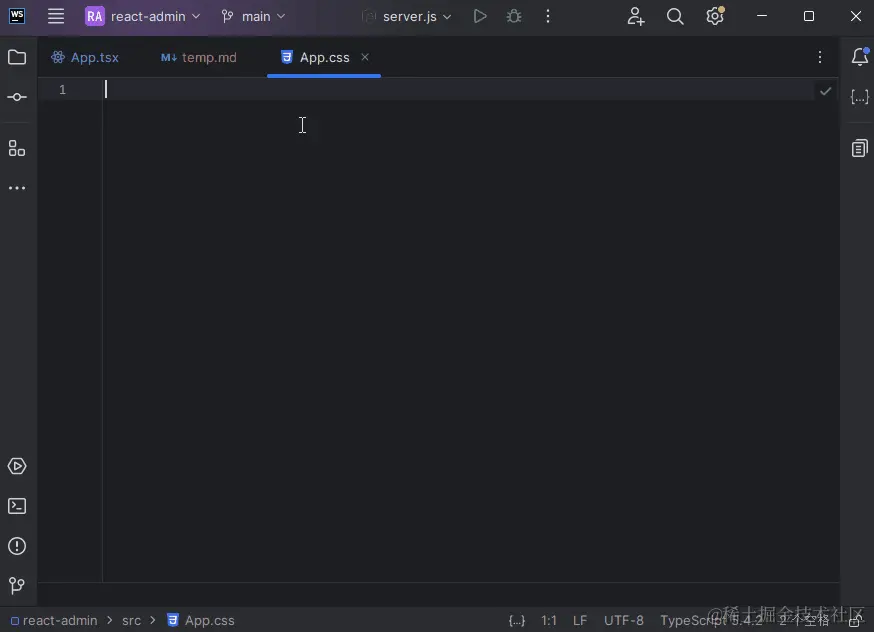Start debugging with the bug icon
This screenshot has height=632, width=874.
pyautogui.click(x=514, y=16)
